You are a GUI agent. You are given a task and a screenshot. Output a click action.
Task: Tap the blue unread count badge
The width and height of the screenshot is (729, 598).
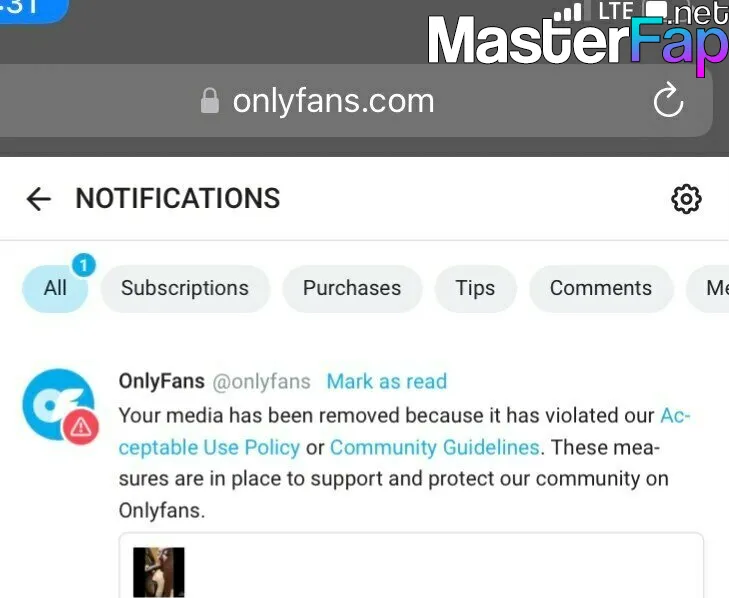[84, 266]
